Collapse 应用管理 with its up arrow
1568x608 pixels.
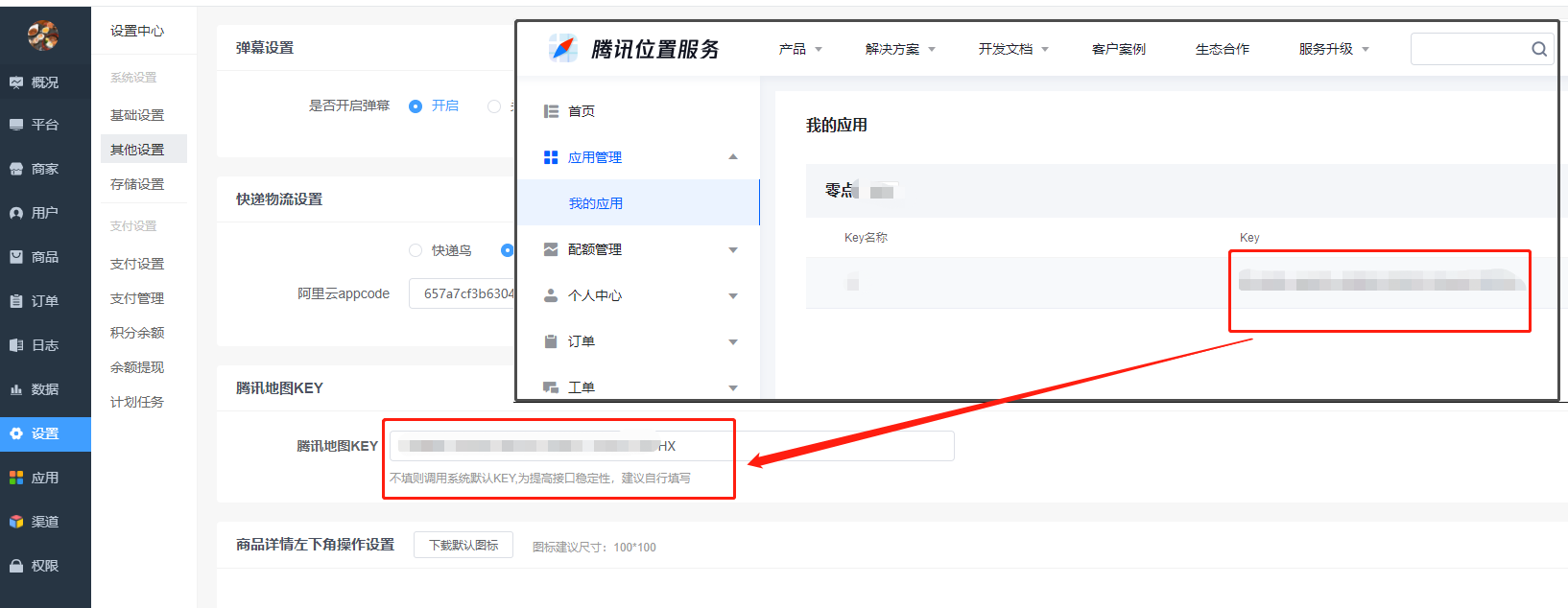pos(733,157)
